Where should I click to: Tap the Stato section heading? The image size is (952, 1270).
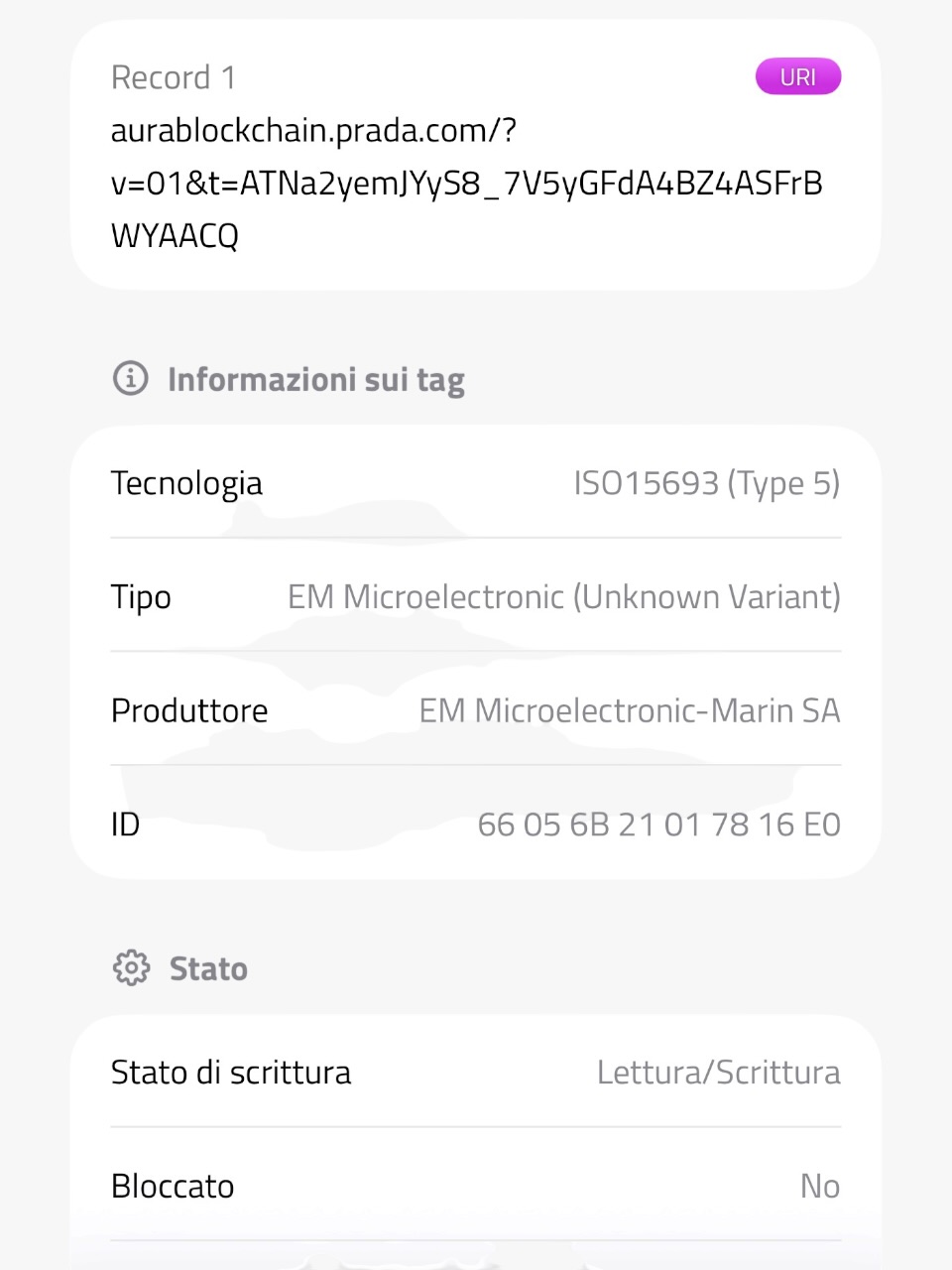tap(208, 968)
